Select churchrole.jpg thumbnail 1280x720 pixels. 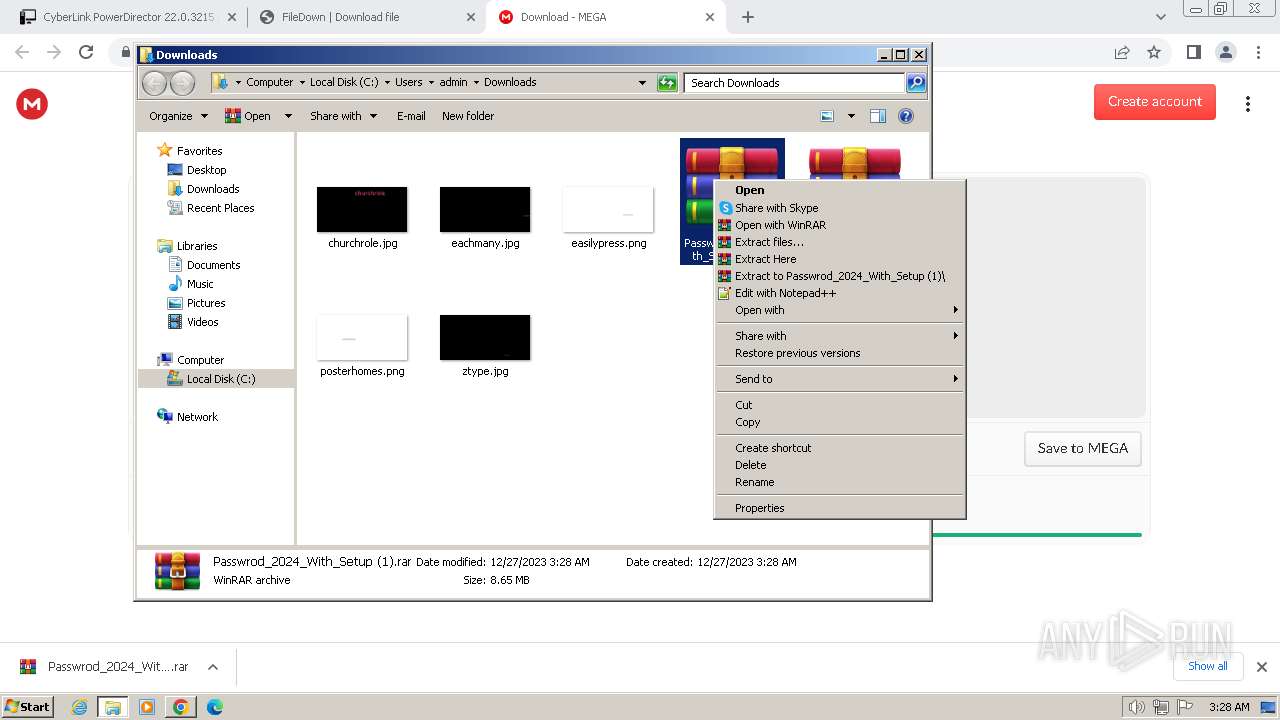(x=362, y=209)
